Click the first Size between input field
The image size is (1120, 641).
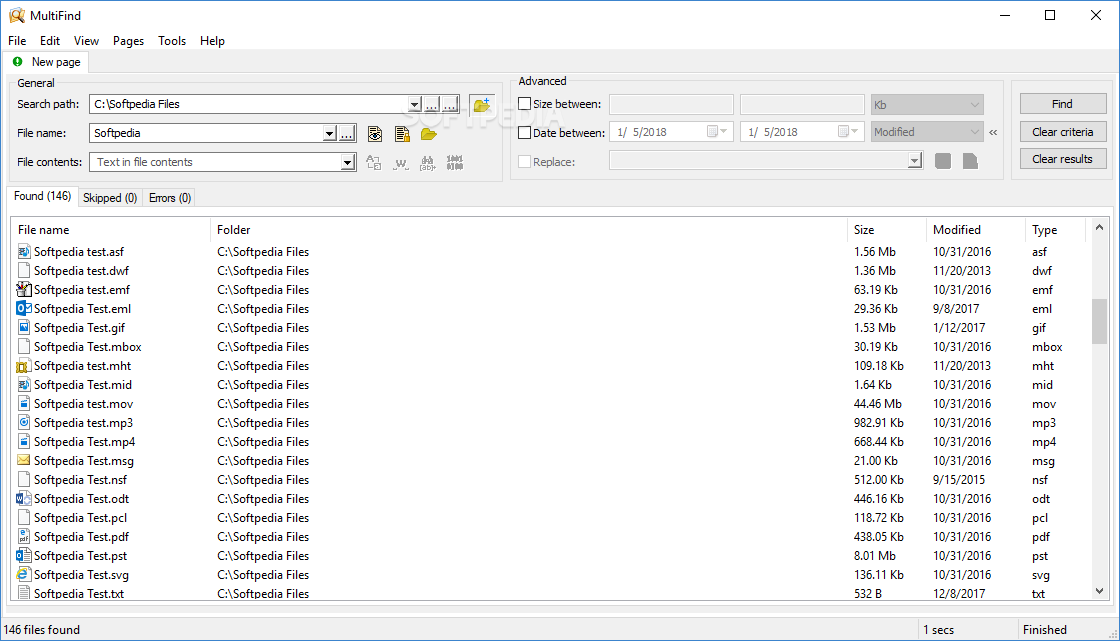(x=671, y=104)
